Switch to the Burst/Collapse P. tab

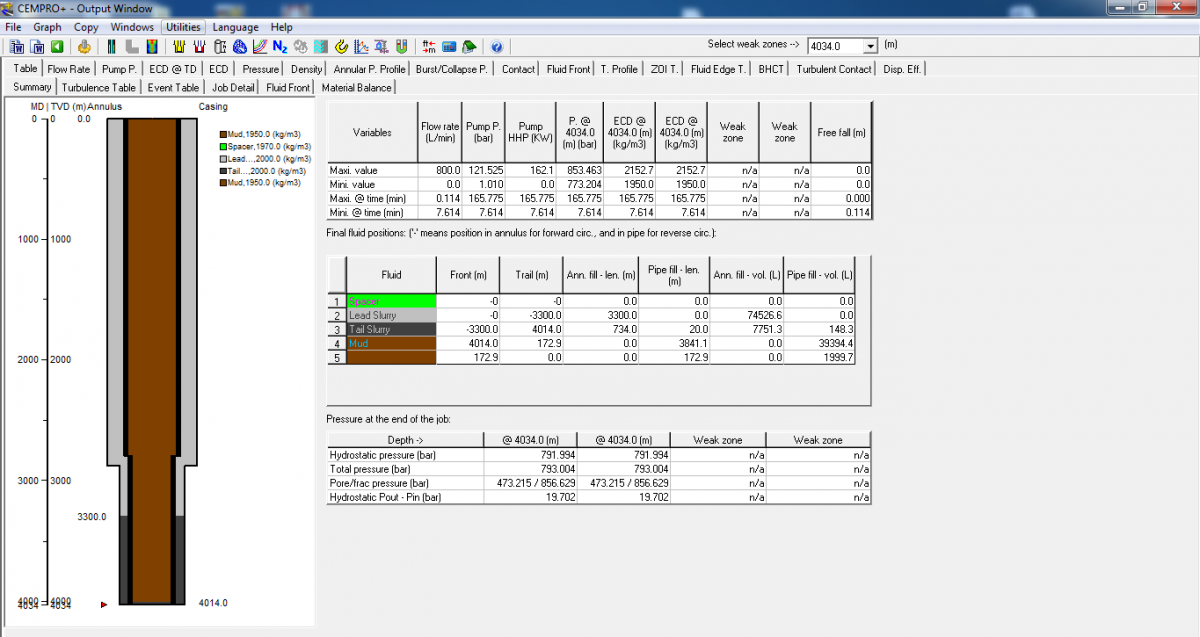(x=451, y=69)
